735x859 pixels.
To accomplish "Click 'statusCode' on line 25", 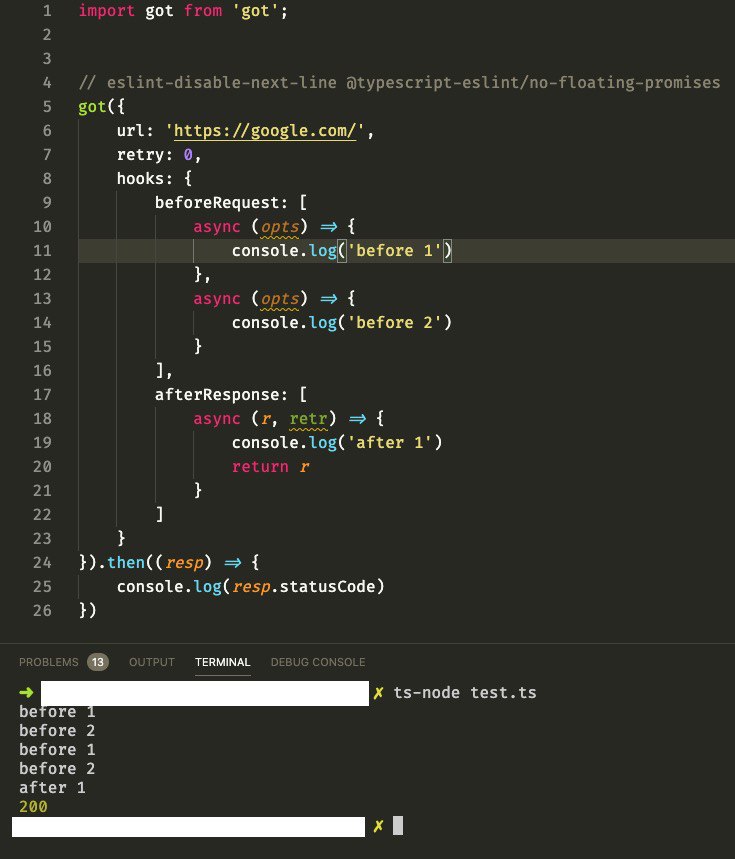I will (327, 587).
